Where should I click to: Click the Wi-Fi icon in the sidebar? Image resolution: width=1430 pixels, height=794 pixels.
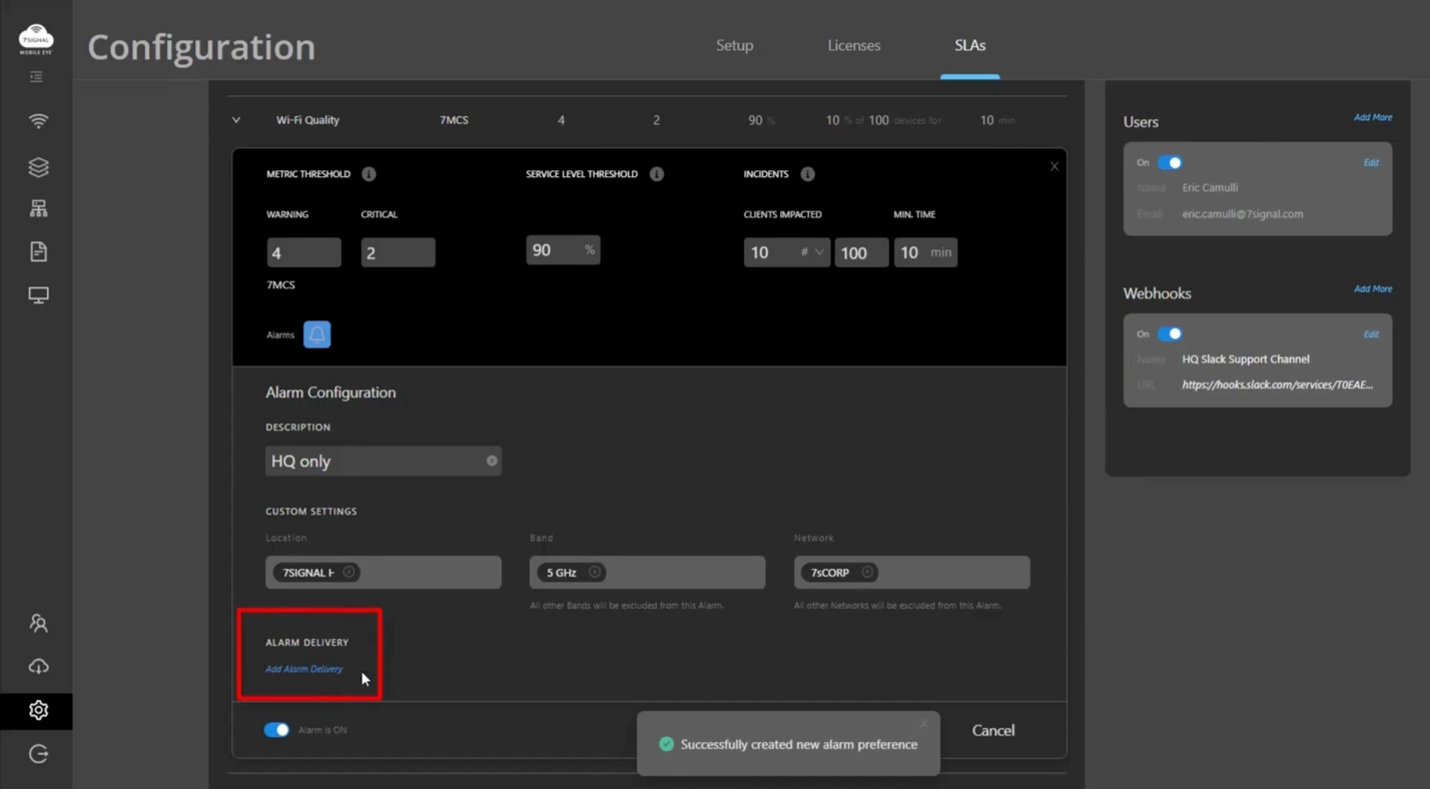(38, 121)
